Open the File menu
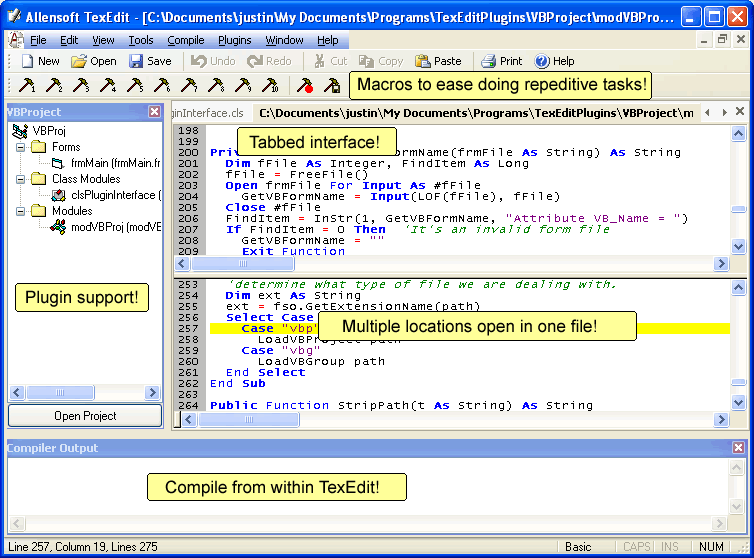The image size is (754, 558). pos(38,40)
